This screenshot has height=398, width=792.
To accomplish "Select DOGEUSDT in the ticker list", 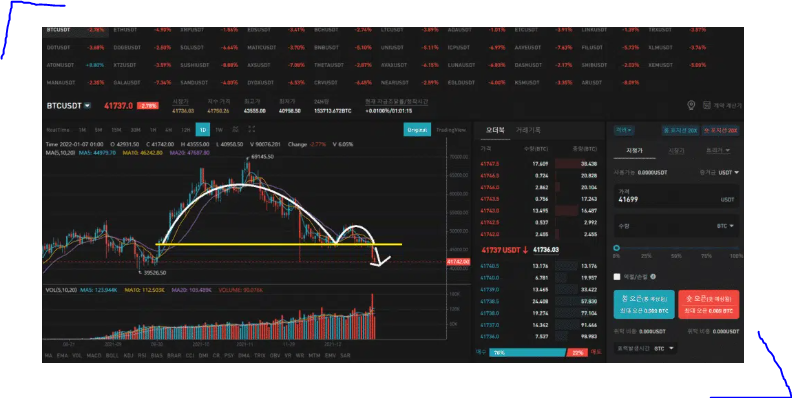I will coord(127,48).
